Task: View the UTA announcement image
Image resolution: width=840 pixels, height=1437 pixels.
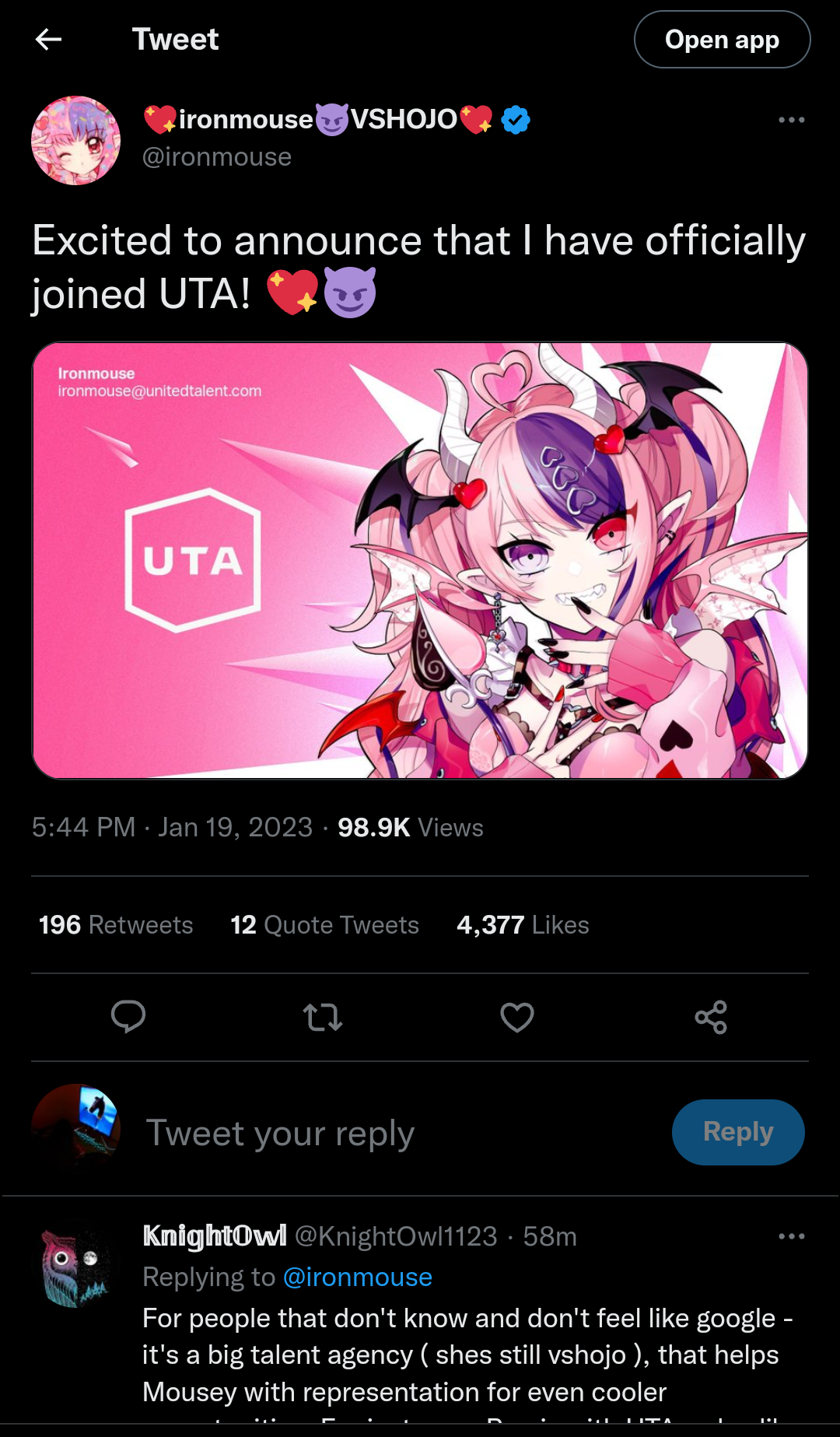Action: tap(420, 560)
